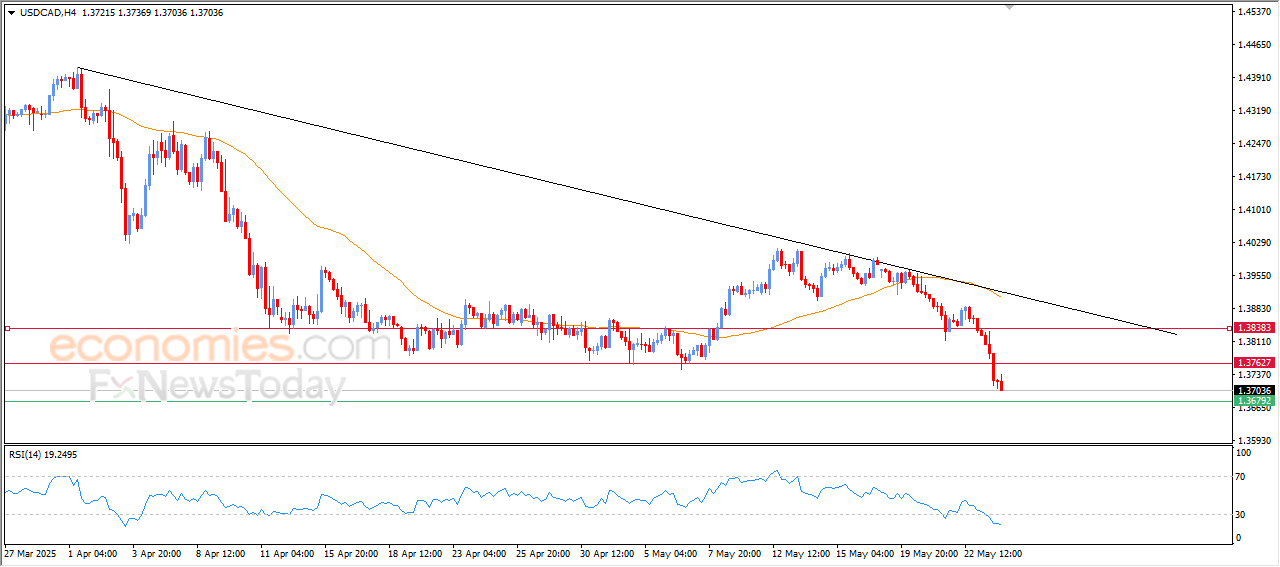The height and width of the screenshot is (567, 1280).
Task: Click the 22 May 12:00 date label
Action: [992, 552]
